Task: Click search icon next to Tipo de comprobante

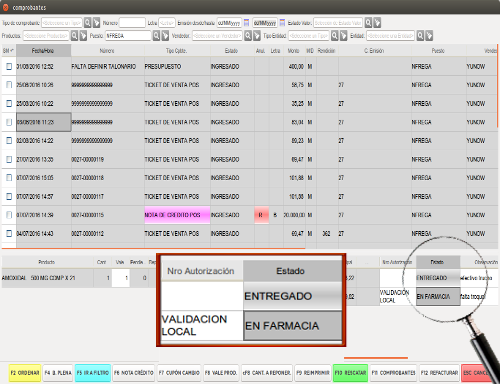Action: coord(87,23)
